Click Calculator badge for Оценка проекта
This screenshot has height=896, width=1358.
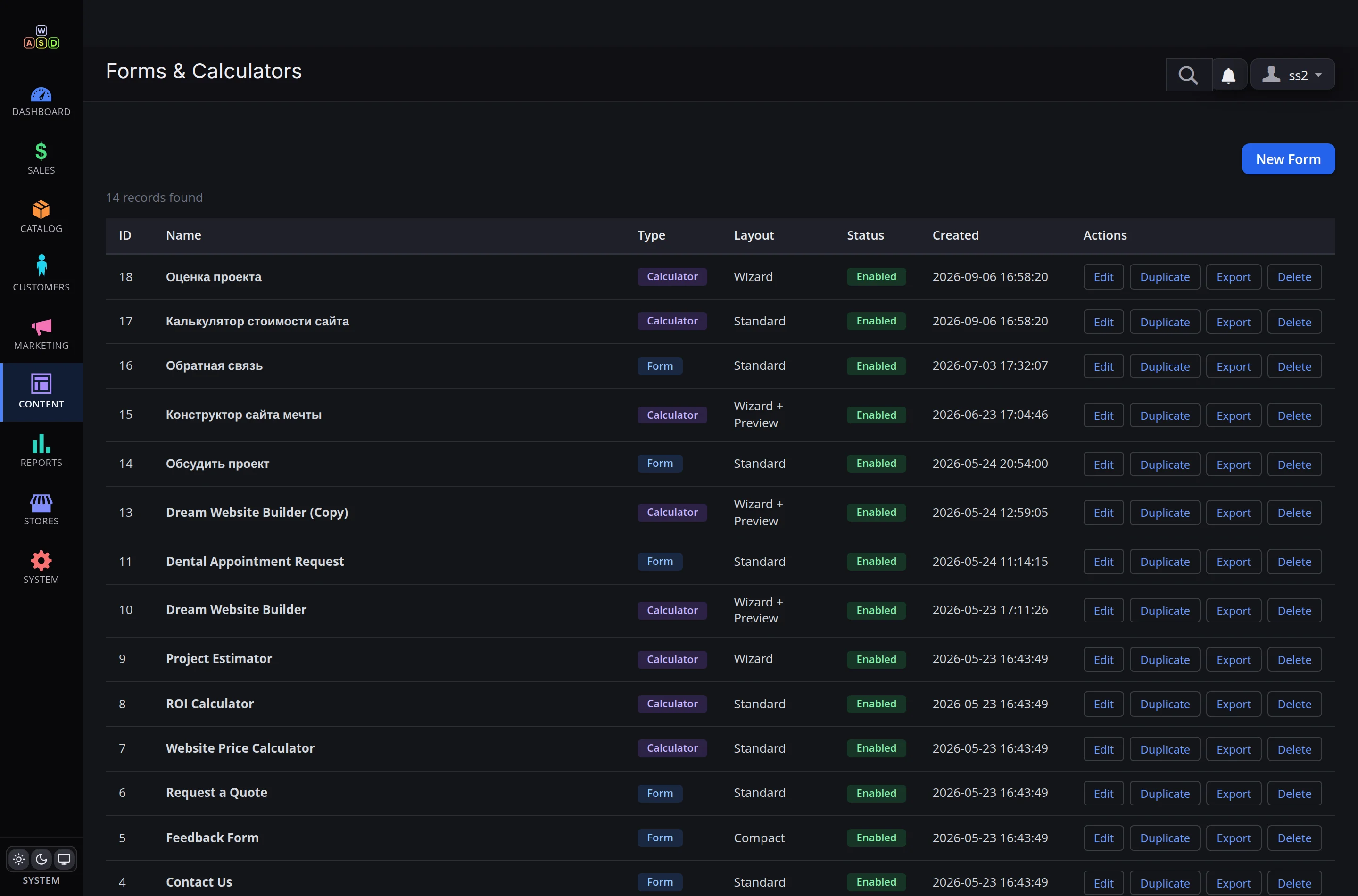coord(672,276)
